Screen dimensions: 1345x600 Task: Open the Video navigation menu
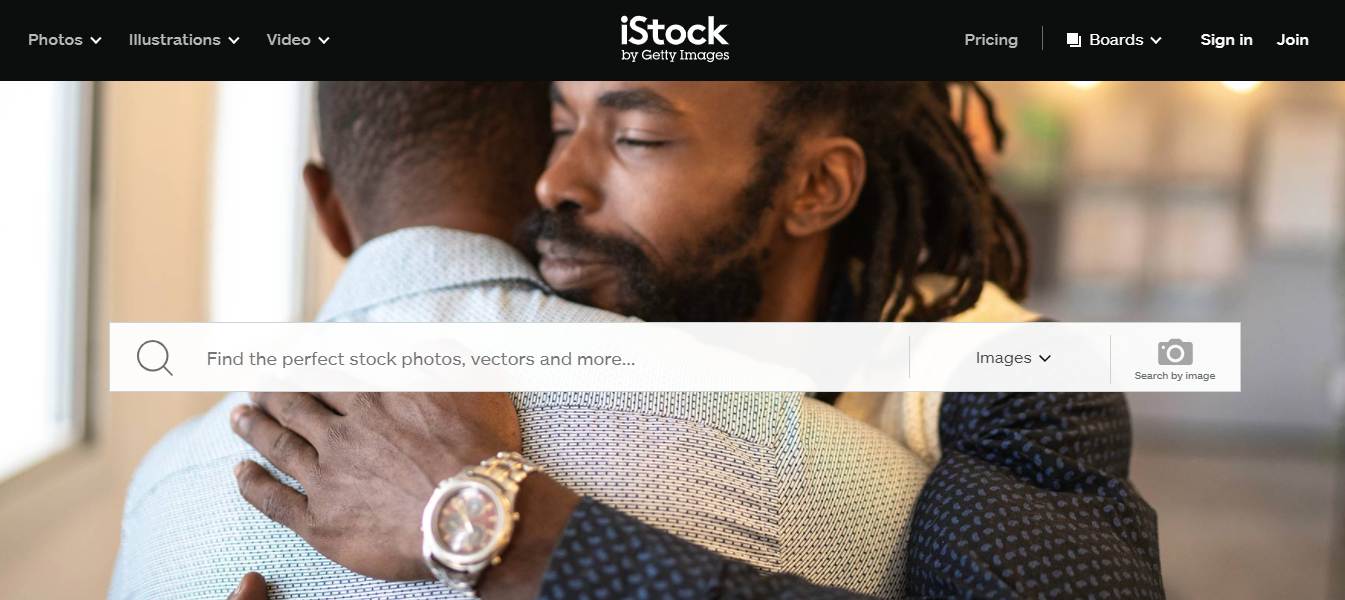[x=298, y=40]
